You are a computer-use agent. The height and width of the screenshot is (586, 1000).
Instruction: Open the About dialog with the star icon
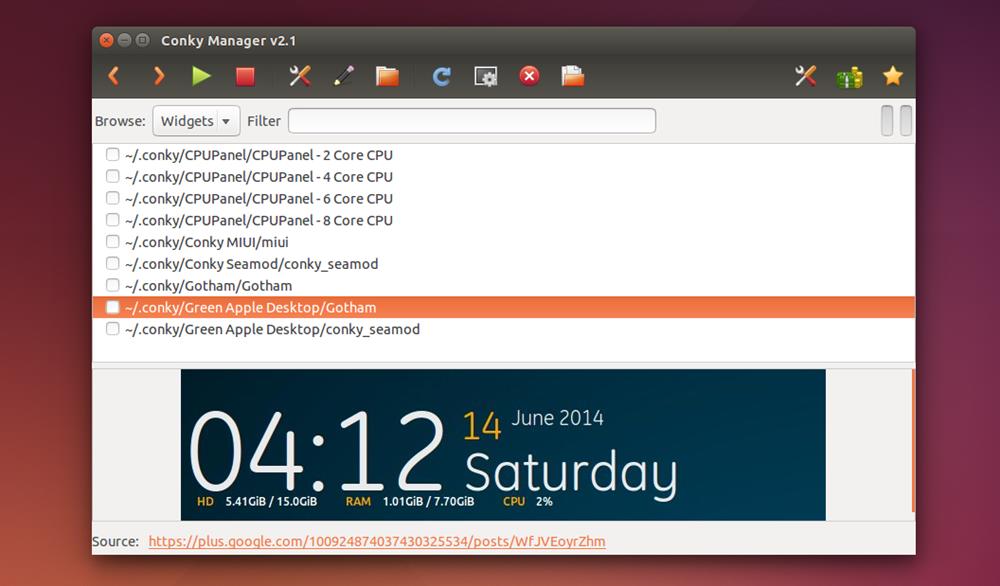tap(892, 76)
